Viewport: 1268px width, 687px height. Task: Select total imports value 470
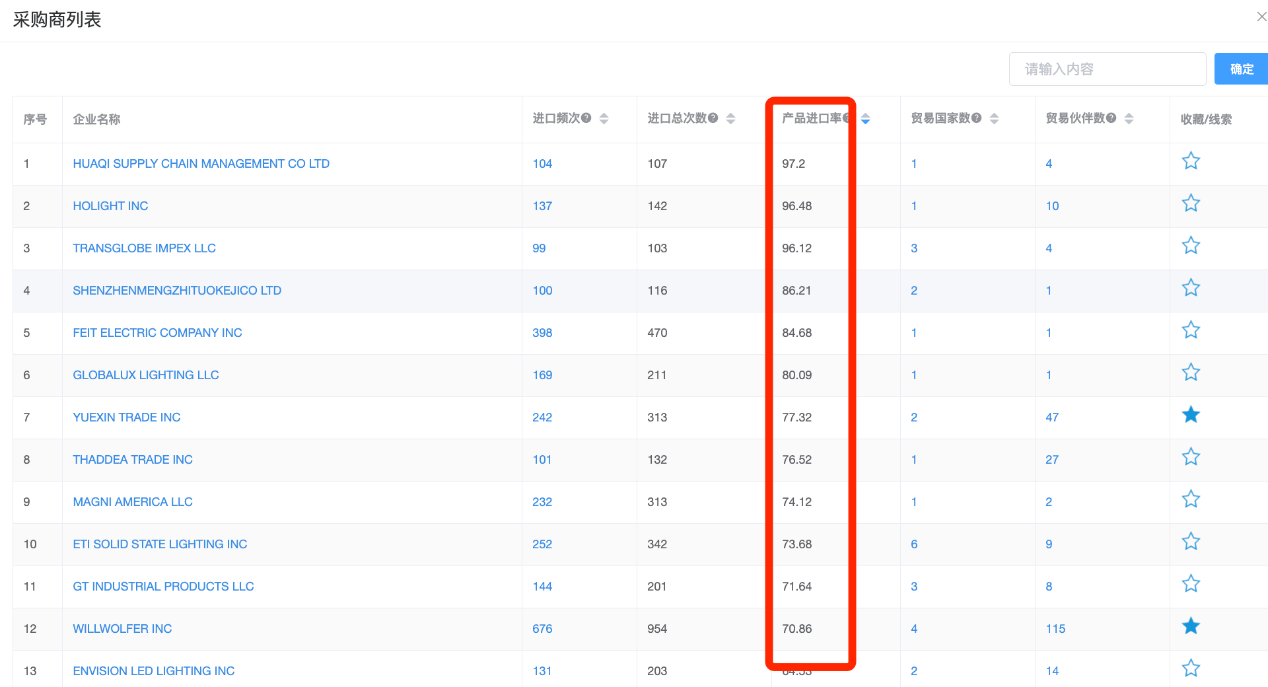(657, 332)
